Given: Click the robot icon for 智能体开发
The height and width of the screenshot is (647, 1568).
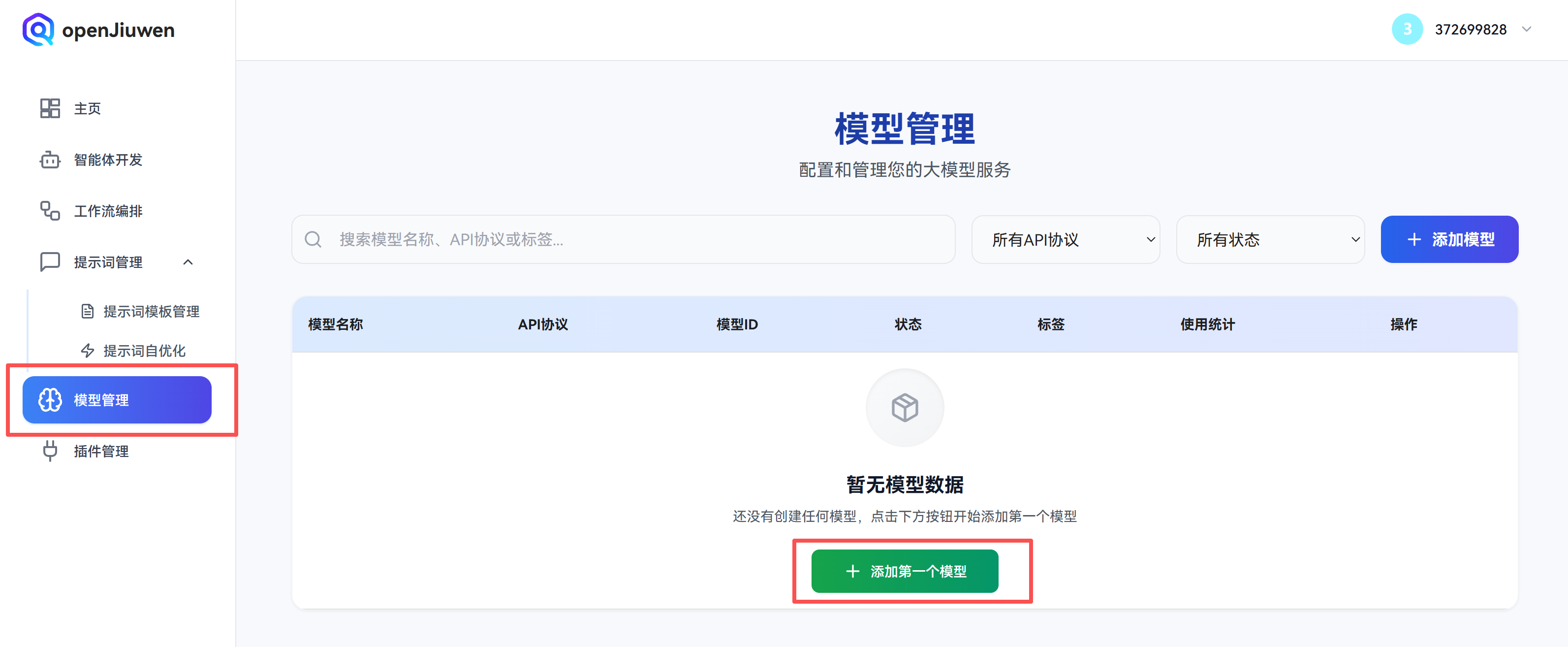Looking at the screenshot, I should (50, 160).
